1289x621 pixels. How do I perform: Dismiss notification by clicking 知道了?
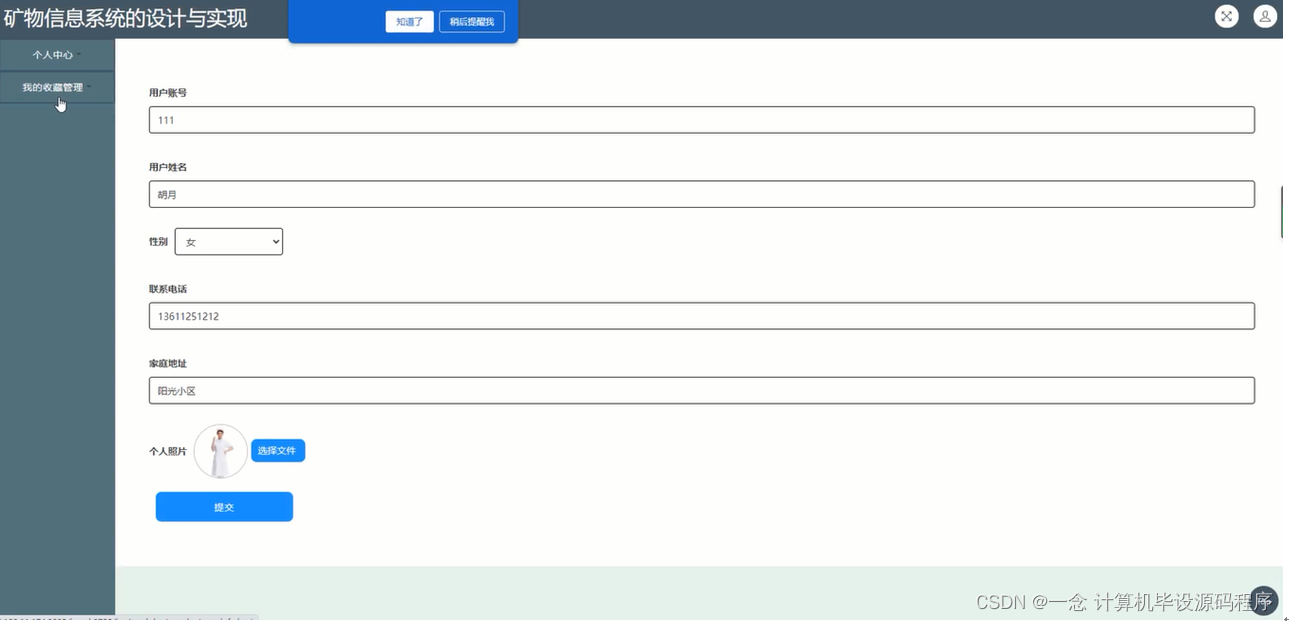tap(408, 21)
